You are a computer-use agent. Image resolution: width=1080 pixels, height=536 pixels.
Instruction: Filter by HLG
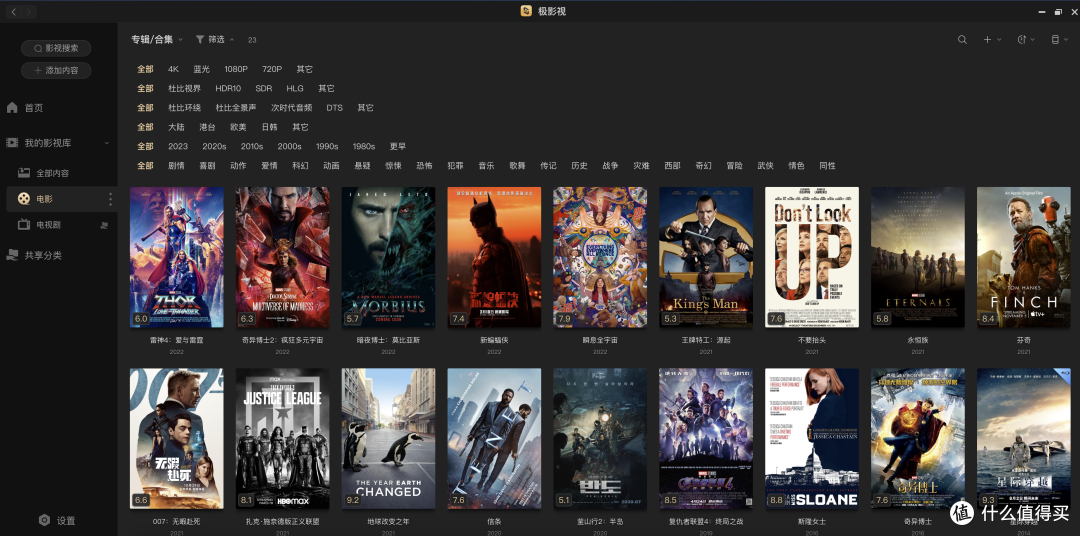click(295, 88)
